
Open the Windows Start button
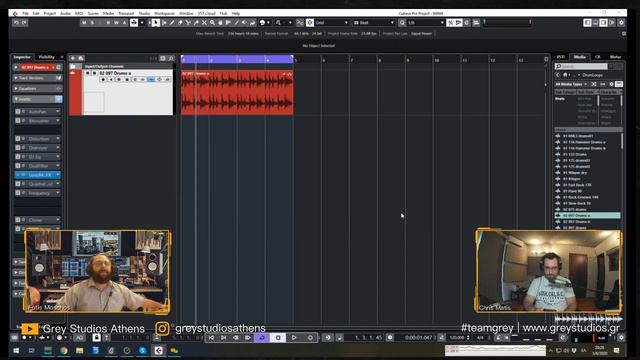pos(16,351)
